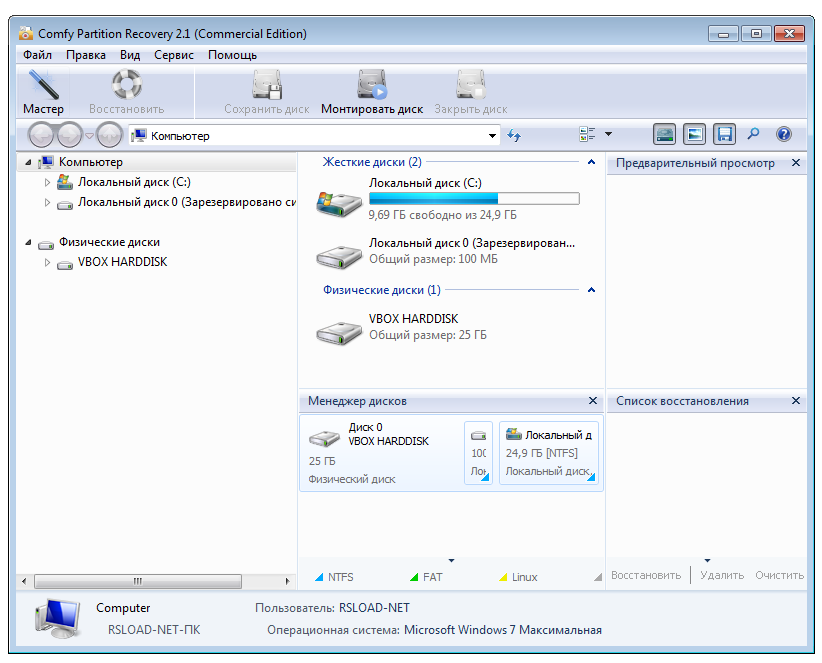This screenshot has height=663, width=822.
Task: Open the Сервис menu
Action: pos(174,55)
